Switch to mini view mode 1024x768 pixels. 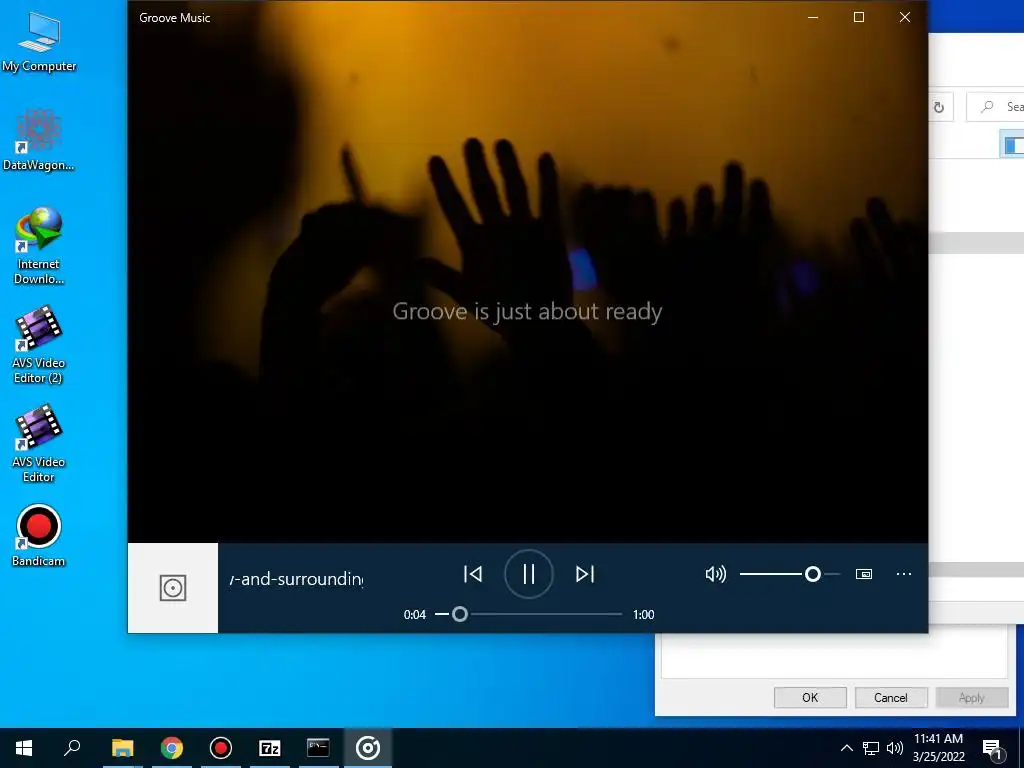[x=864, y=574]
